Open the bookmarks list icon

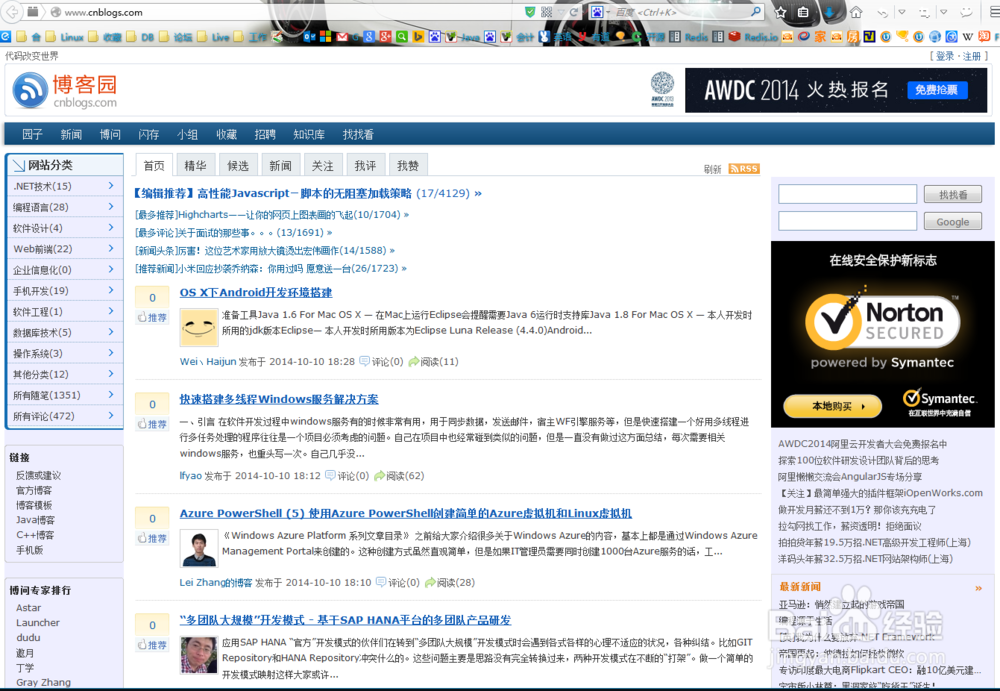pos(803,11)
